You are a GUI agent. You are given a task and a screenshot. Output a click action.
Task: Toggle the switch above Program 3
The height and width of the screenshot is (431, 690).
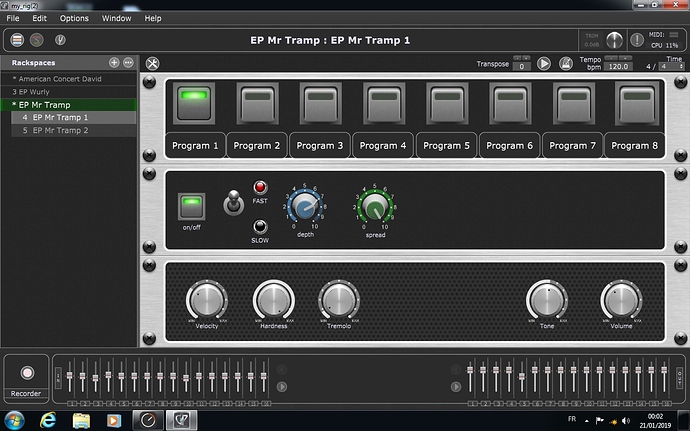320,103
